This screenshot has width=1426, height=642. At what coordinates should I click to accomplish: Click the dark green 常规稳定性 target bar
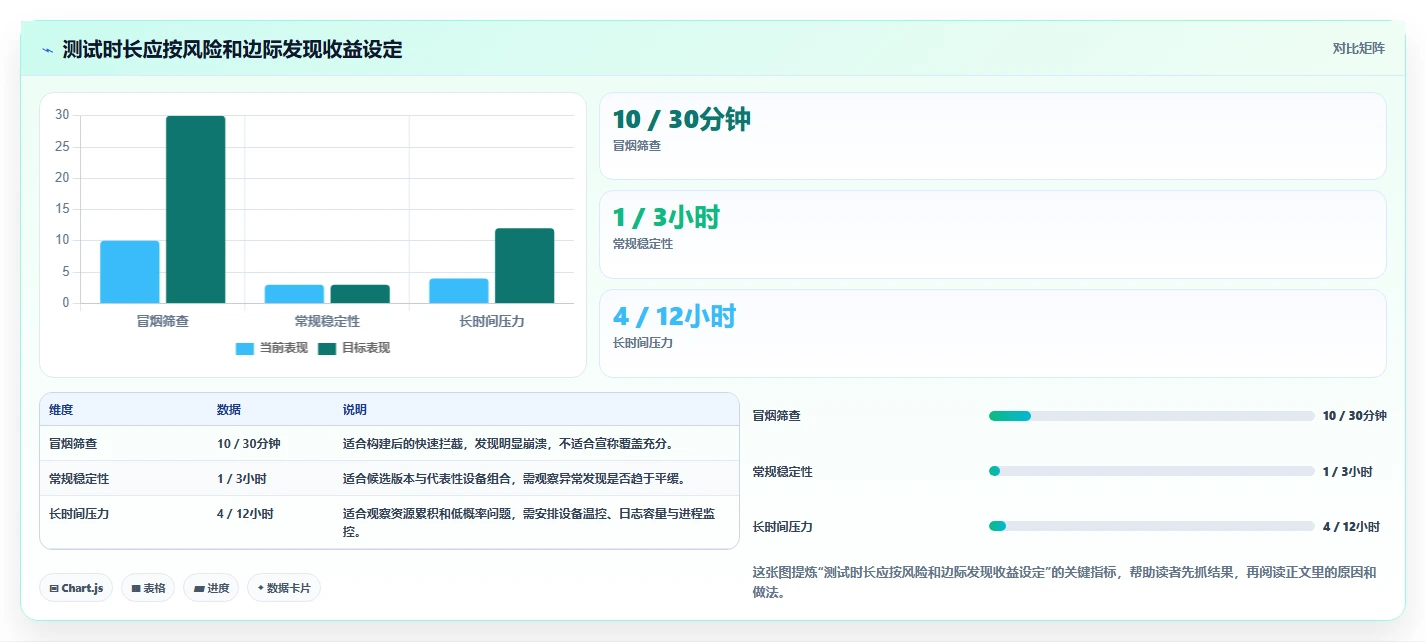(x=360, y=294)
